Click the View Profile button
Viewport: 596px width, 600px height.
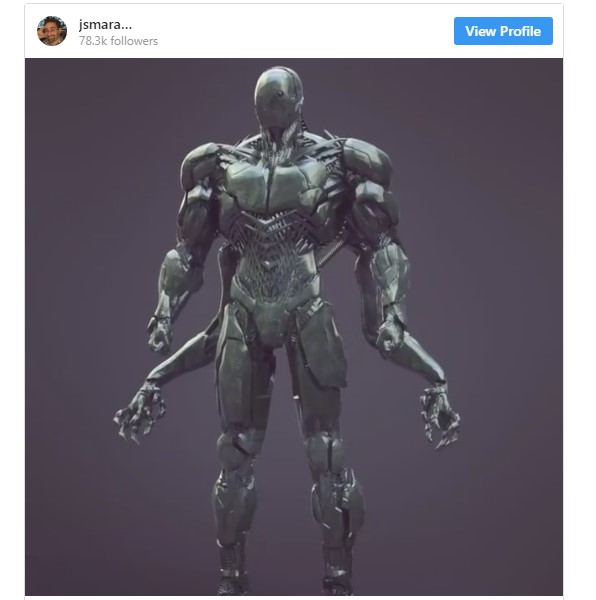pos(503,31)
